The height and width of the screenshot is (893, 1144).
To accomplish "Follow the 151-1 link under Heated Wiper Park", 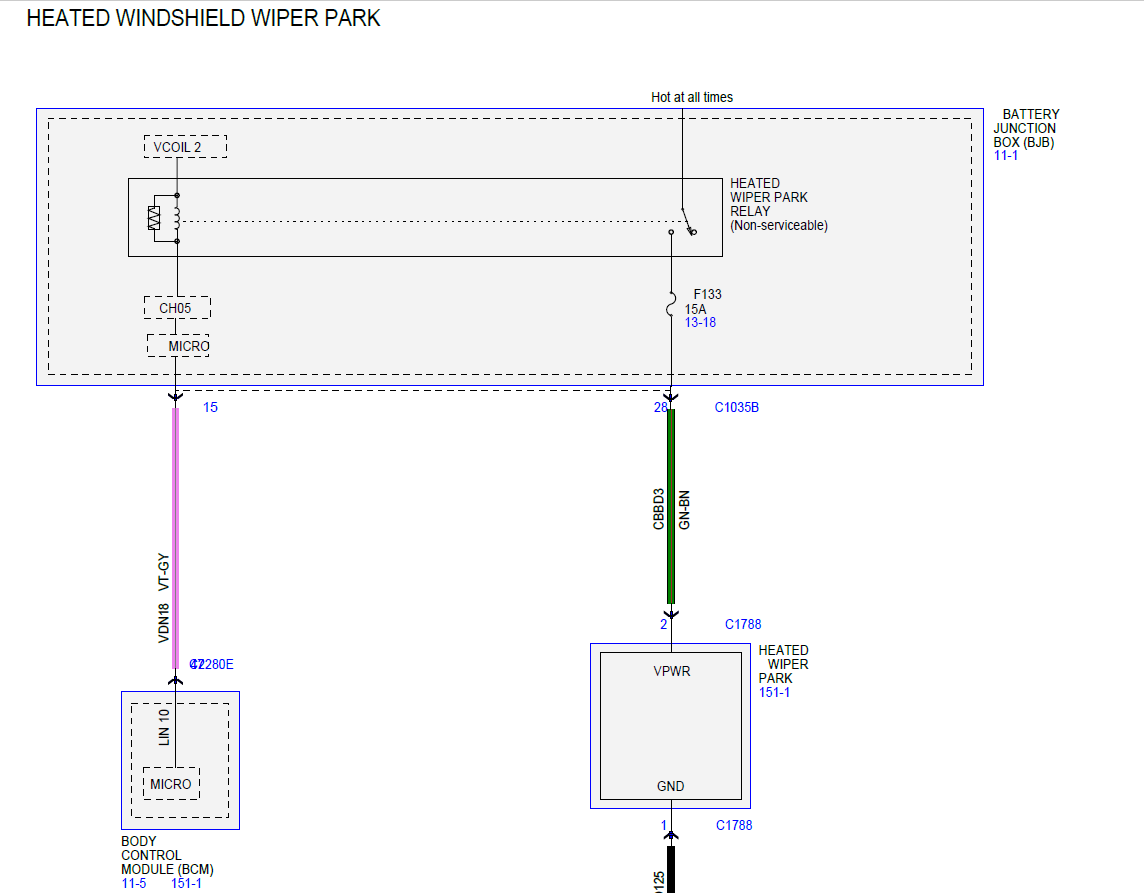I will tap(774, 692).
